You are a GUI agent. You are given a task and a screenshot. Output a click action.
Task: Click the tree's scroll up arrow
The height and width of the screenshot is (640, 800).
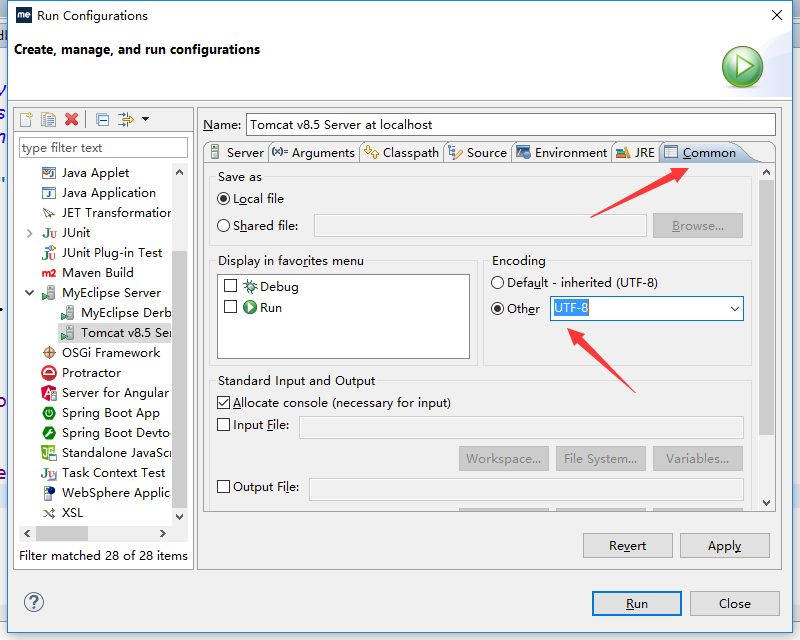(x=180, y=173)
